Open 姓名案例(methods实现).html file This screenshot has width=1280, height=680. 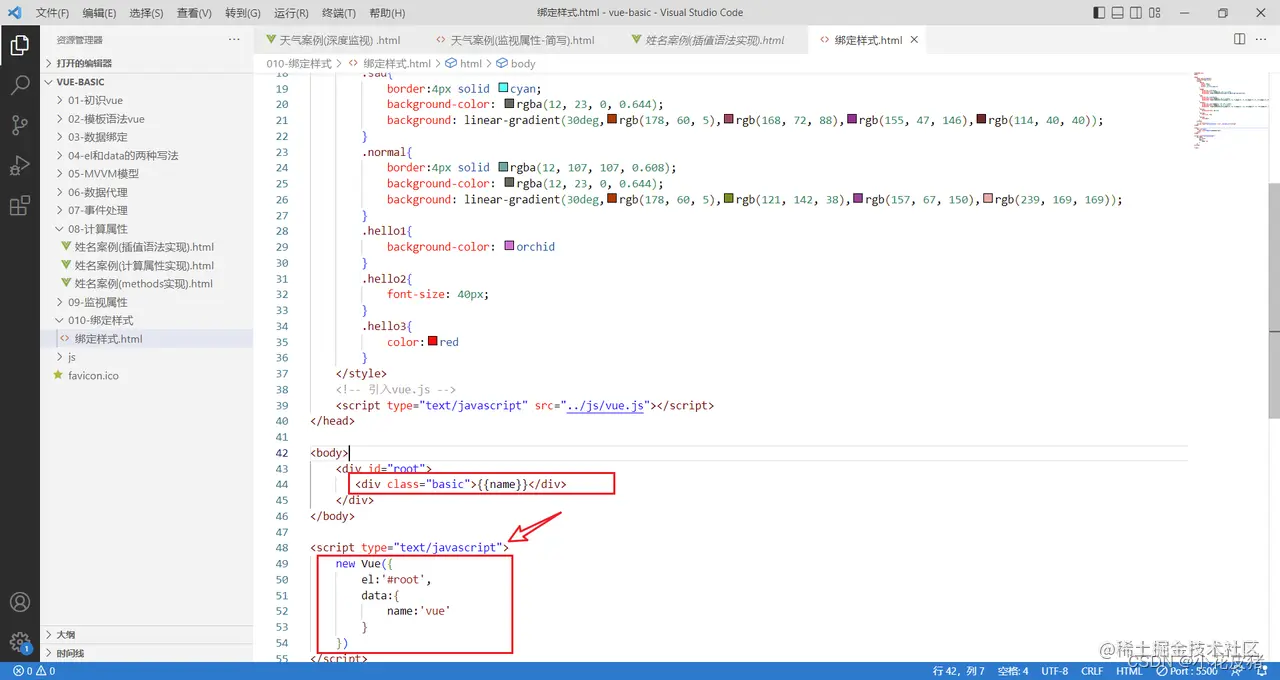pyautogui.click(x=144, y=283)
